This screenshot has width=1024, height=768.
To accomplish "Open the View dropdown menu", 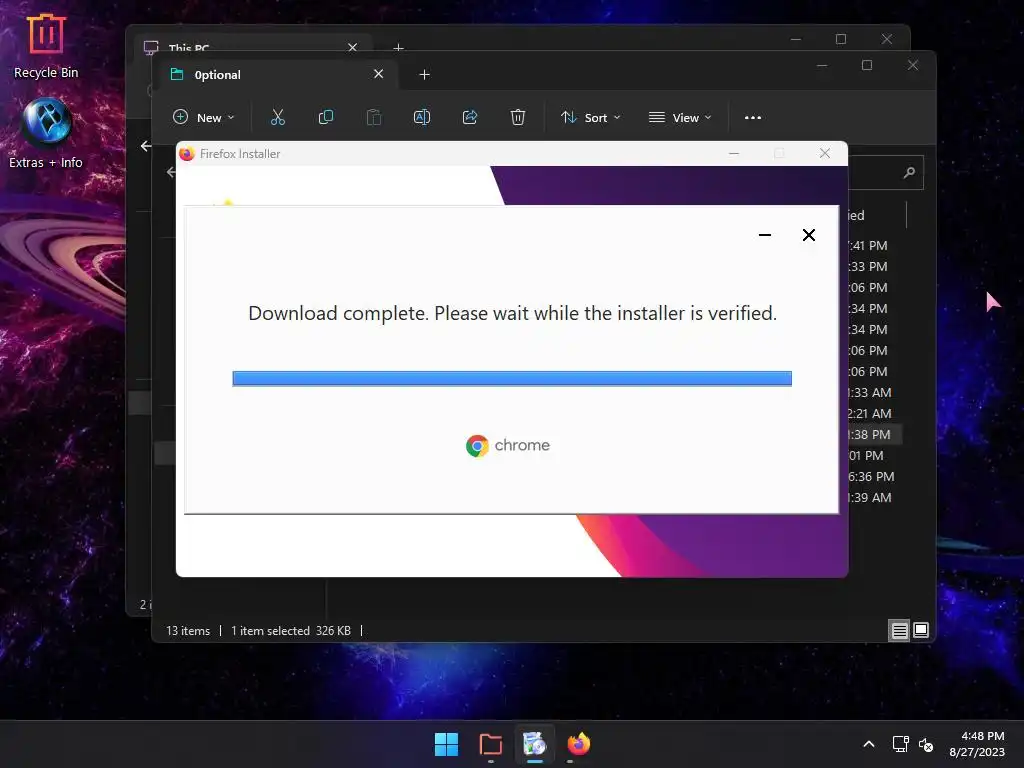I will pyautogui.click(x=680, y=118).
